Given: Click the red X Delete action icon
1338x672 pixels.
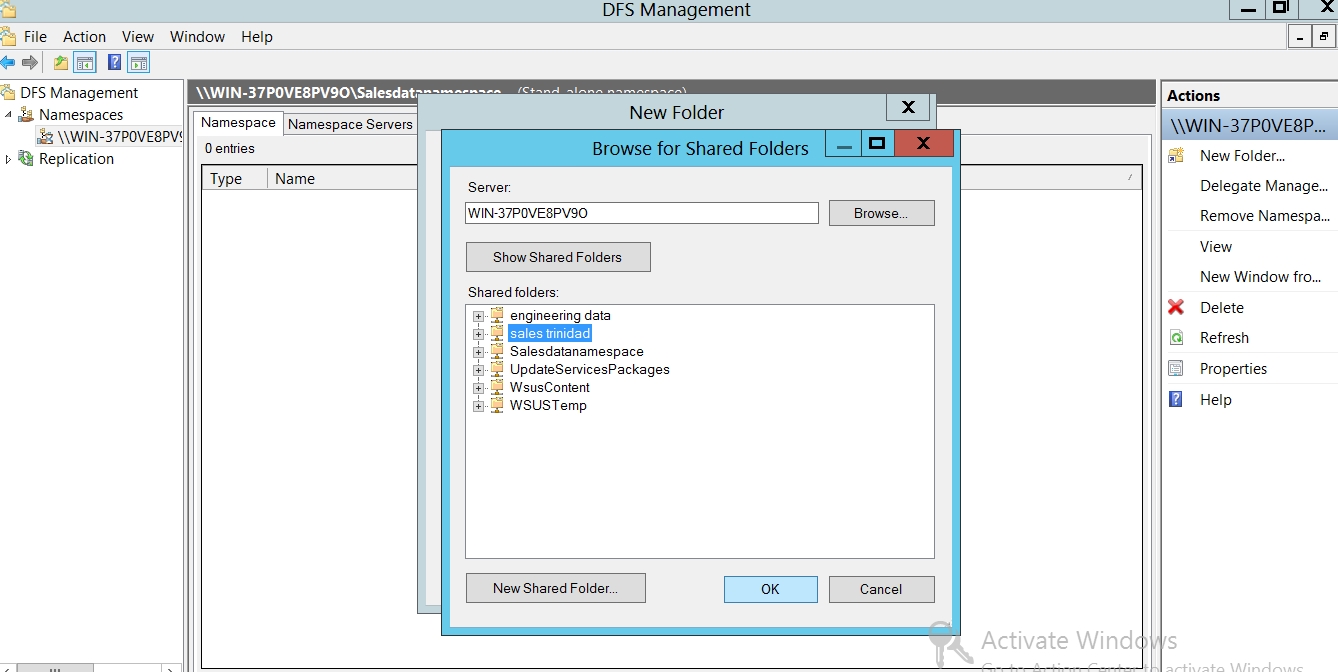Looking at the screenshot, I should pos(1176,308).
